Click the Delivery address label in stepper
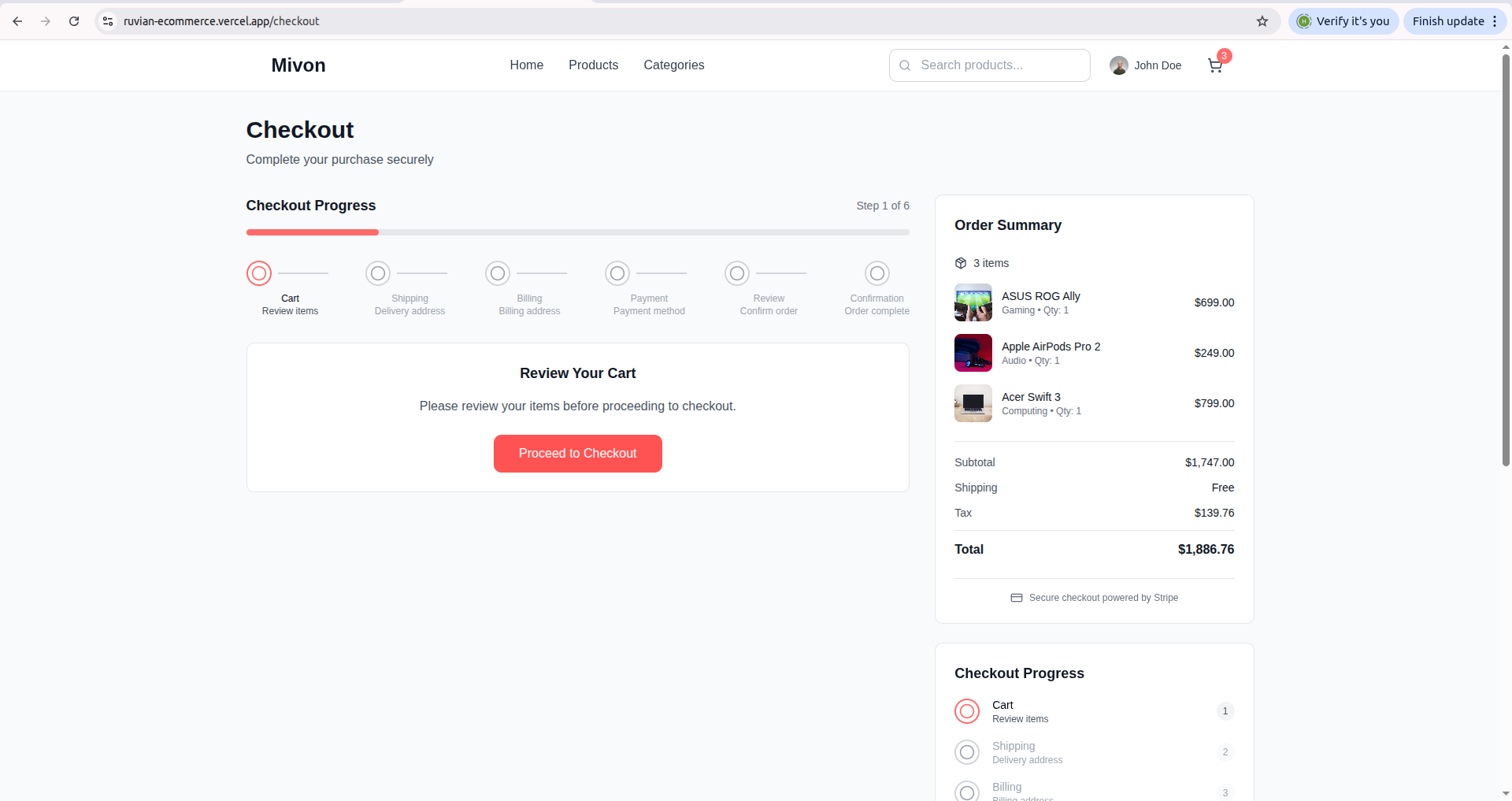1512x801 pixels. coord(409,311)
